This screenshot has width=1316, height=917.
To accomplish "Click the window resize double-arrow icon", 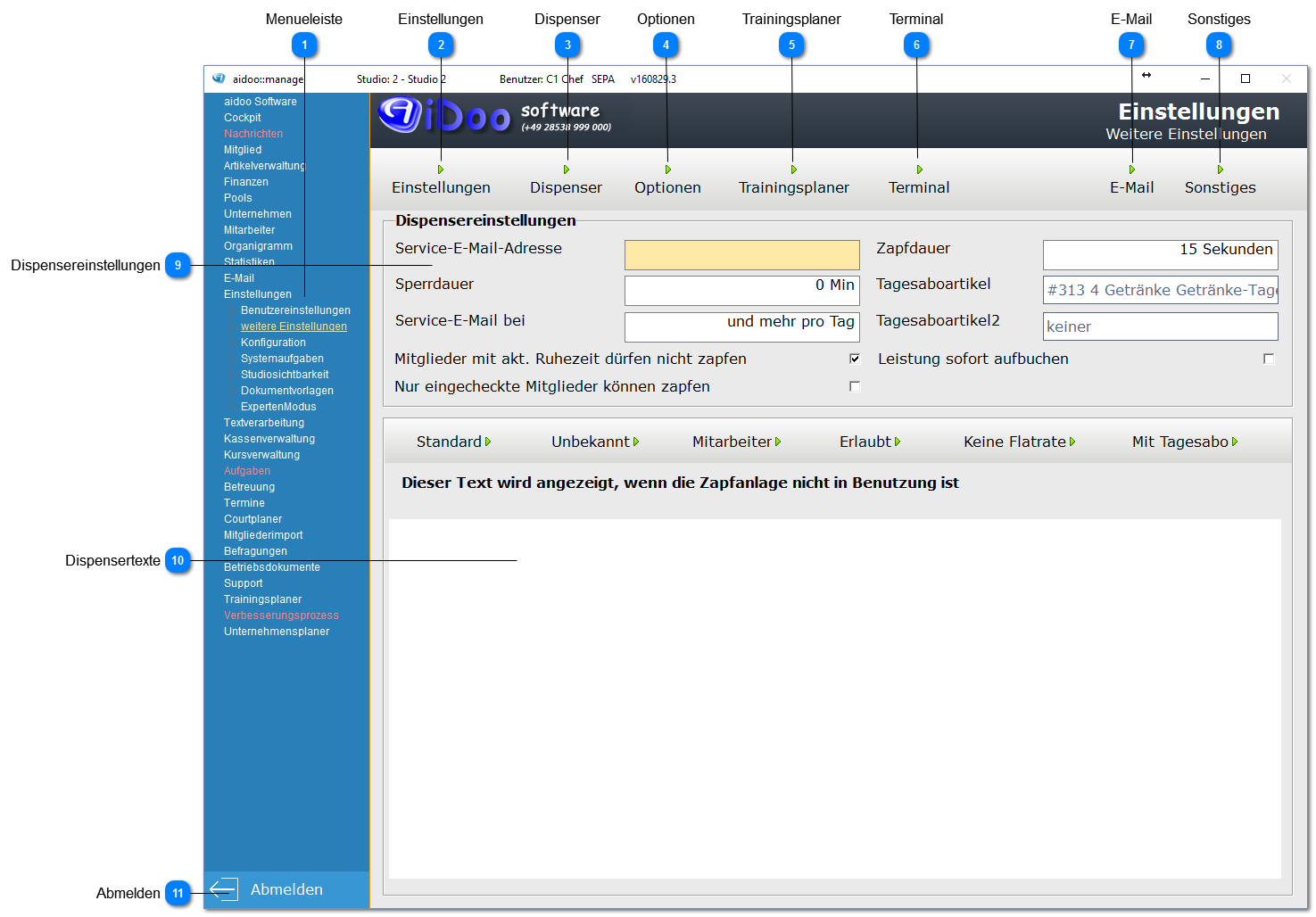I will [x=1146, y=75].
